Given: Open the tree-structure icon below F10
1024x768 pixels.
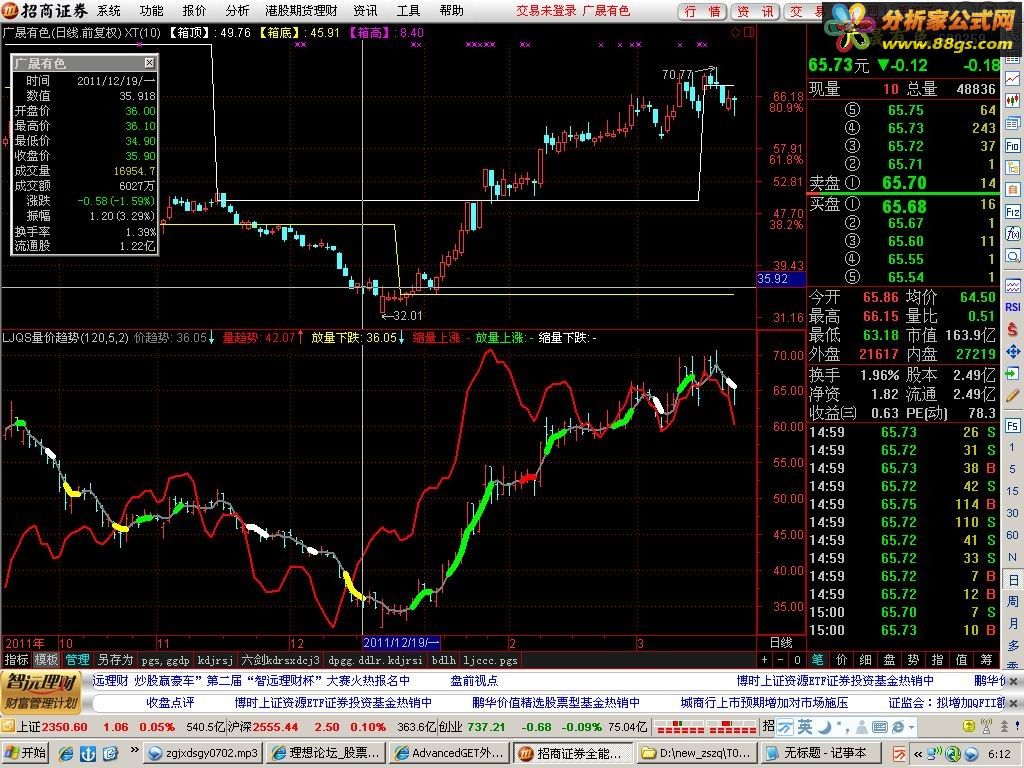Looking at the screenshot, I should tap(1012, 168).
